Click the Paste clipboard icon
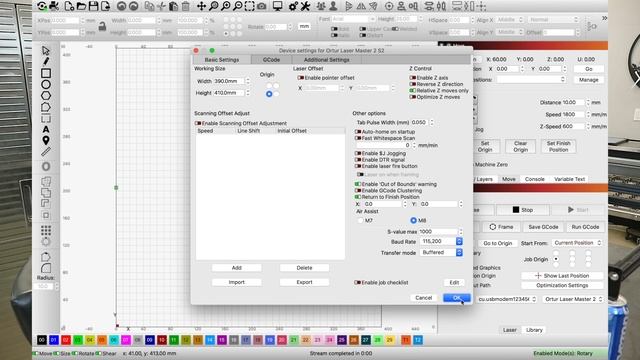 coord(173,6)
